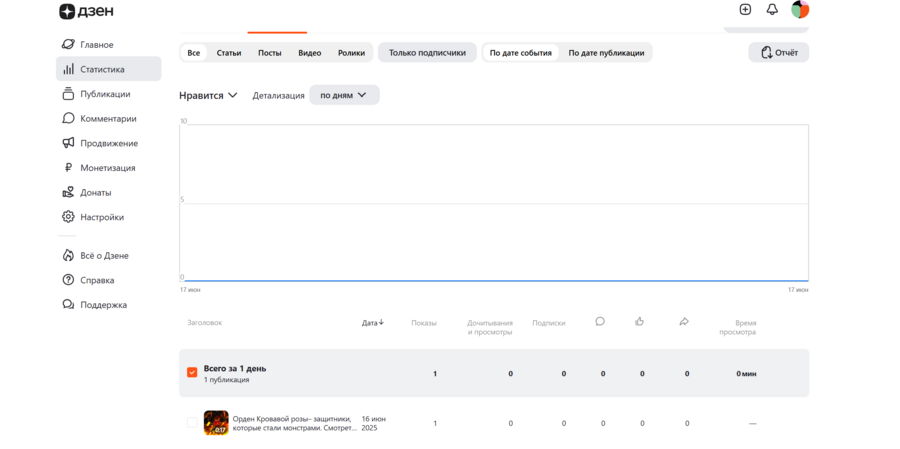
Task: Click the create publication plus icon
Action: [745, 9]
